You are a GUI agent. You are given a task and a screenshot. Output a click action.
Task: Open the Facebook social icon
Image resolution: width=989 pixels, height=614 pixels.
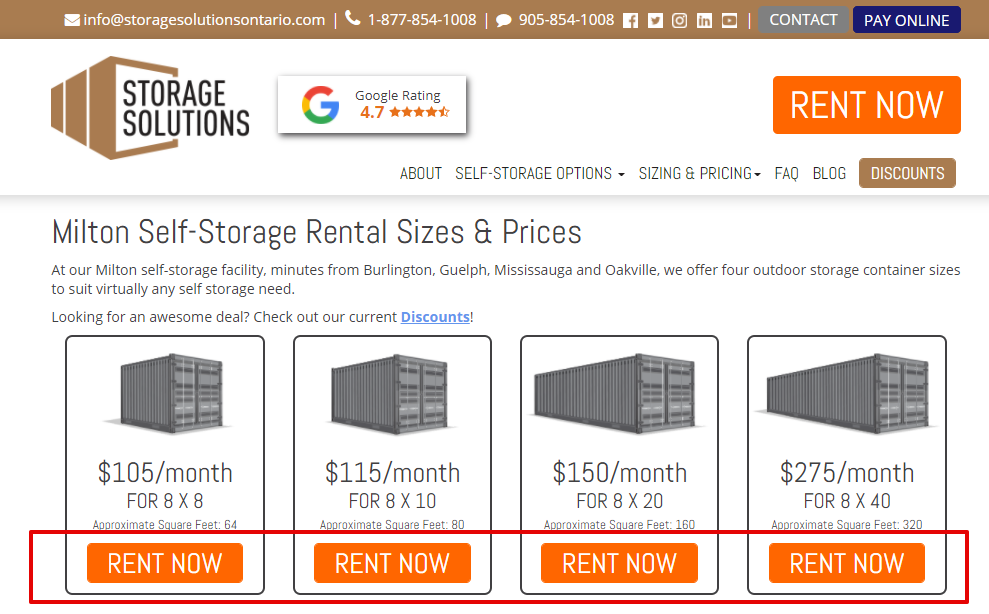(631, 18)
